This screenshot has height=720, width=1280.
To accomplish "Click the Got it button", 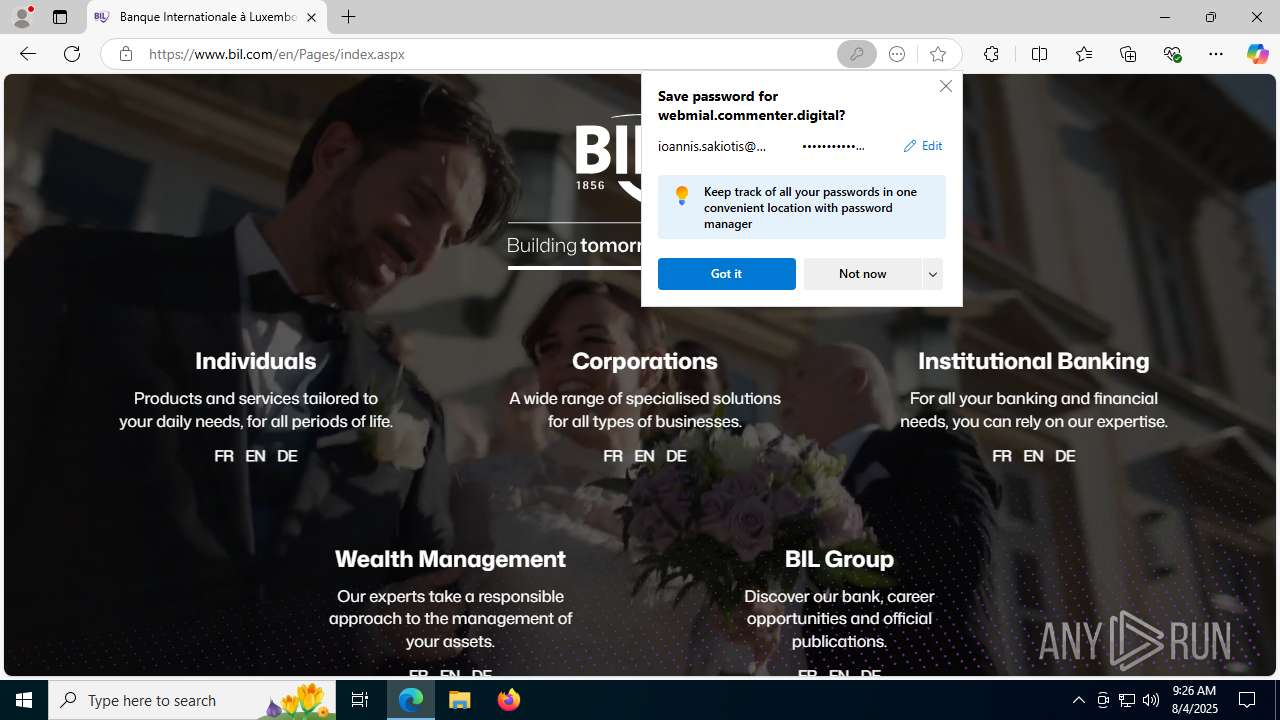I will coord(726,274).
